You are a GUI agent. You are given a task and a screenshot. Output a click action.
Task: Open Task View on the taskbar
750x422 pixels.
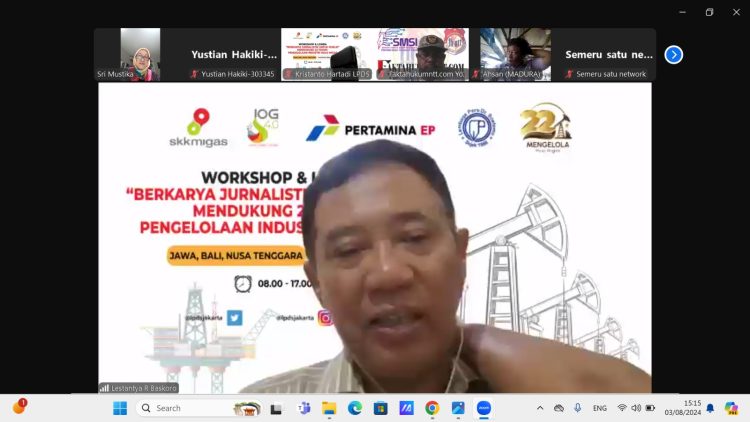276,409
